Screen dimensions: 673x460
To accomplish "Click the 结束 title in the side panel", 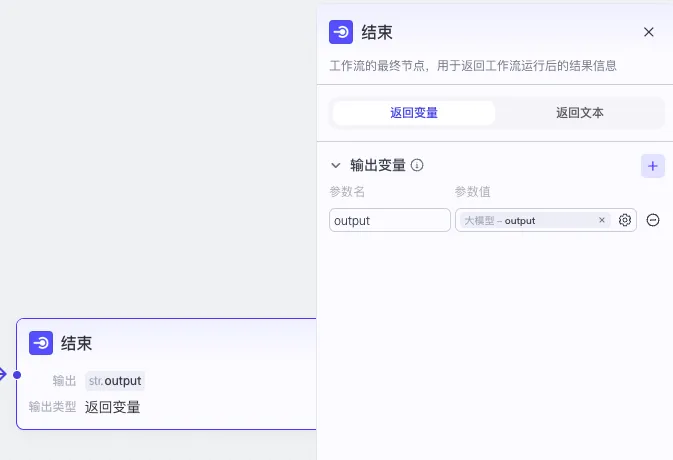I will pyautogui.click(x=377, y=33).
